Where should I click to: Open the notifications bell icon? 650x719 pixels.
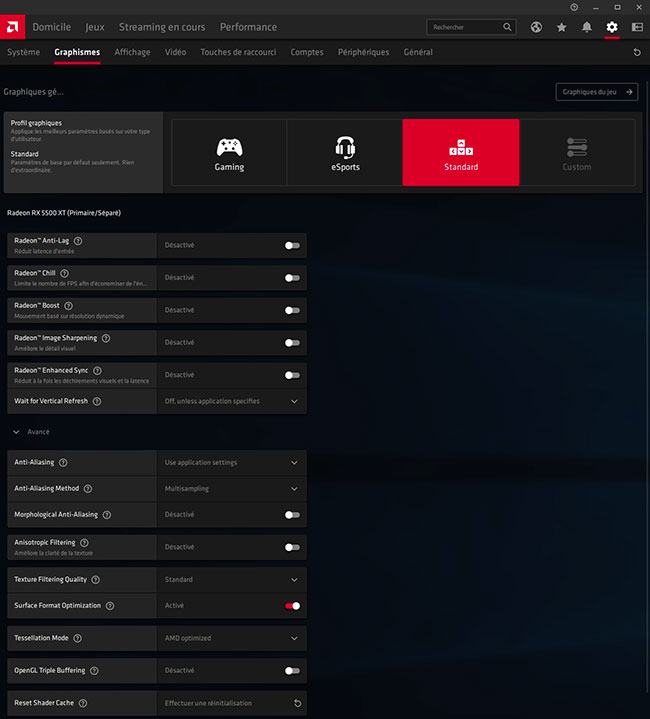click(x=587, y=27)
